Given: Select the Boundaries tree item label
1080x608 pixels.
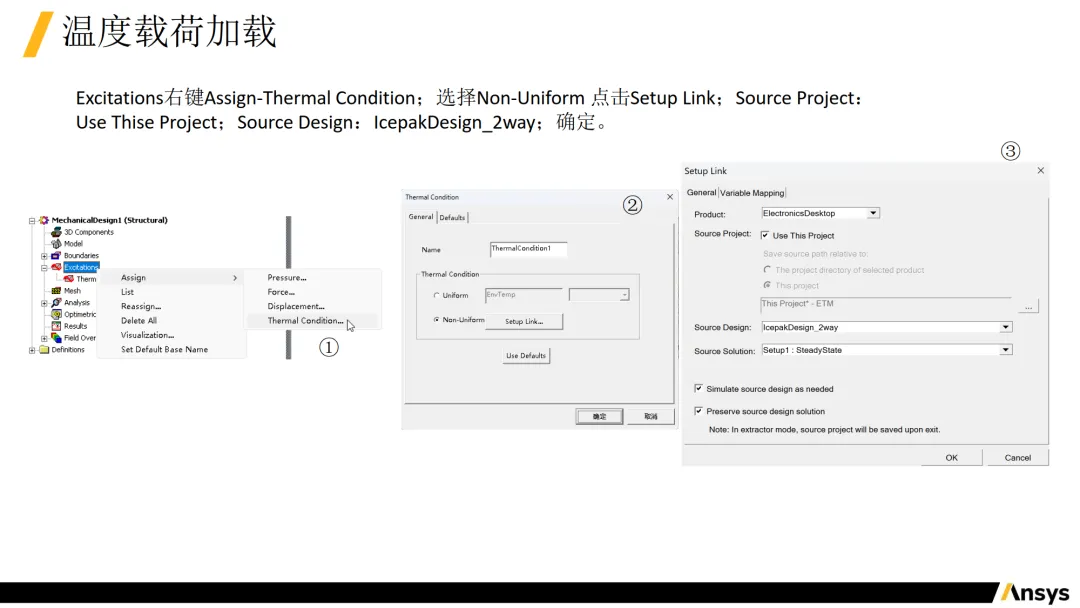Looking at the screenshot, I should [x=81, y=255].
